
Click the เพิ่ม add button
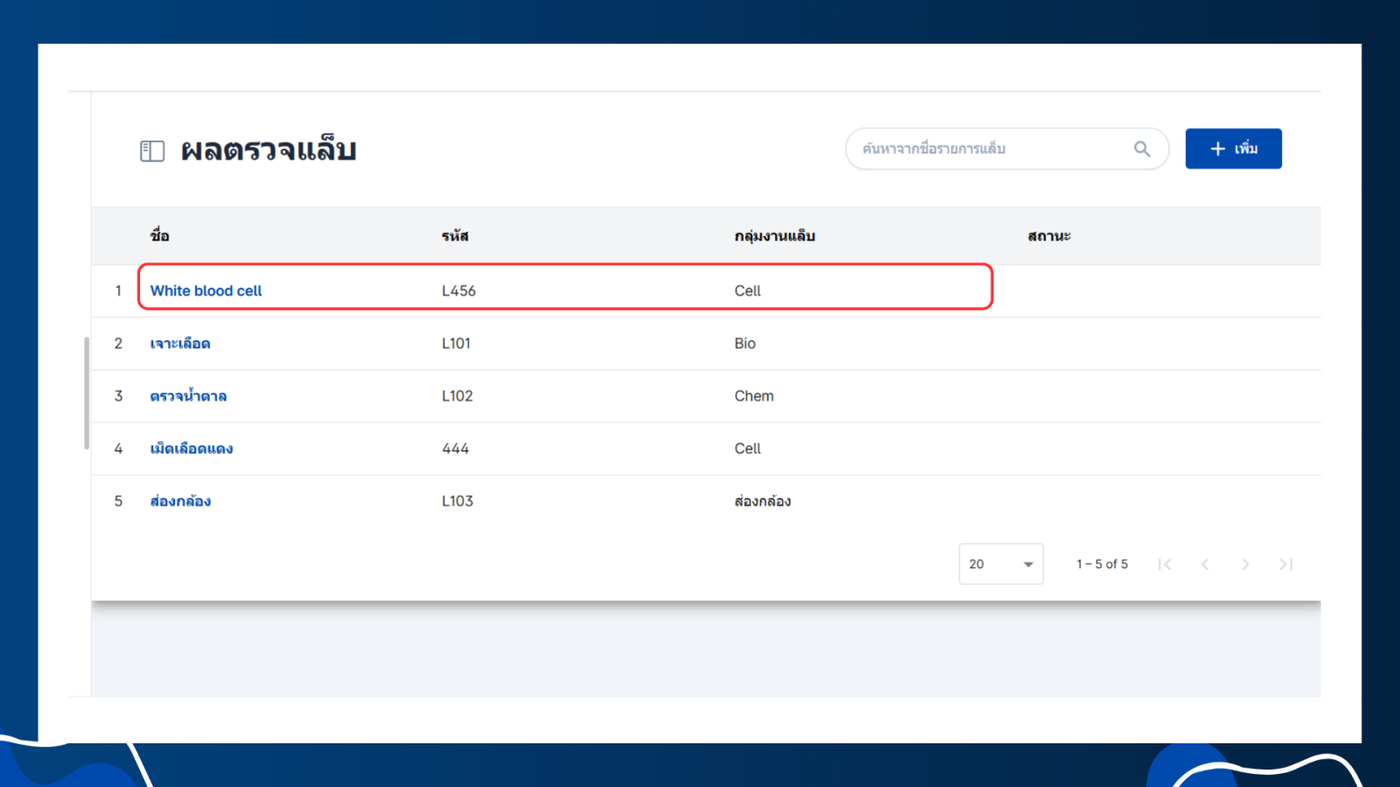coord(1233,149)
